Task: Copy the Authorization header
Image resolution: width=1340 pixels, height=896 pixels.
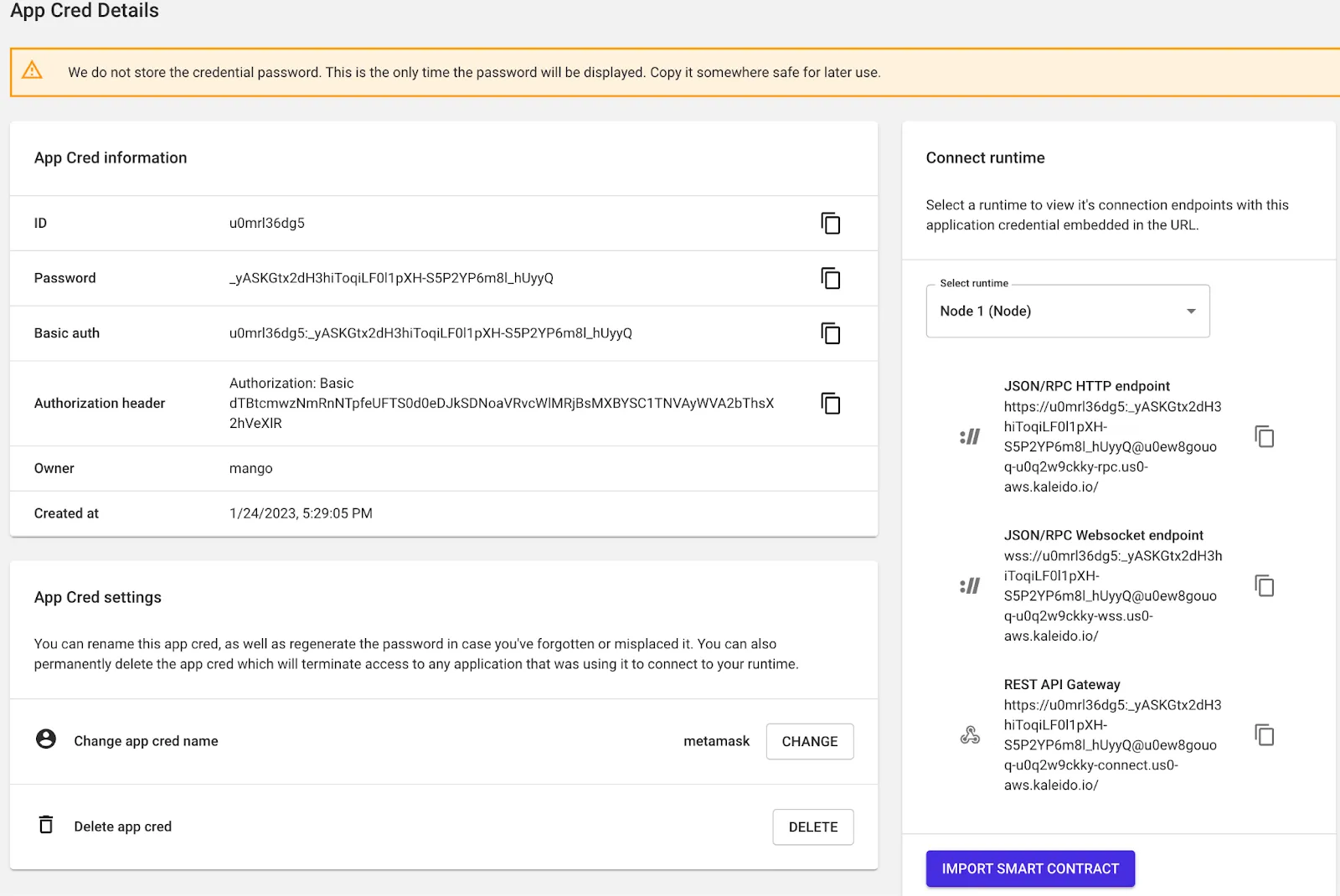Action: click(830, 404)
